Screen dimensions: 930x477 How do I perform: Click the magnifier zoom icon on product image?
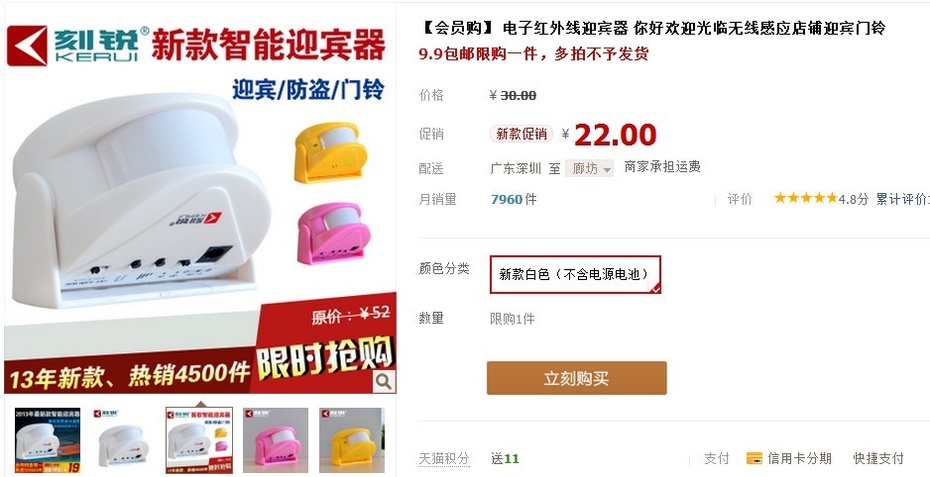(x=384, y=381)
